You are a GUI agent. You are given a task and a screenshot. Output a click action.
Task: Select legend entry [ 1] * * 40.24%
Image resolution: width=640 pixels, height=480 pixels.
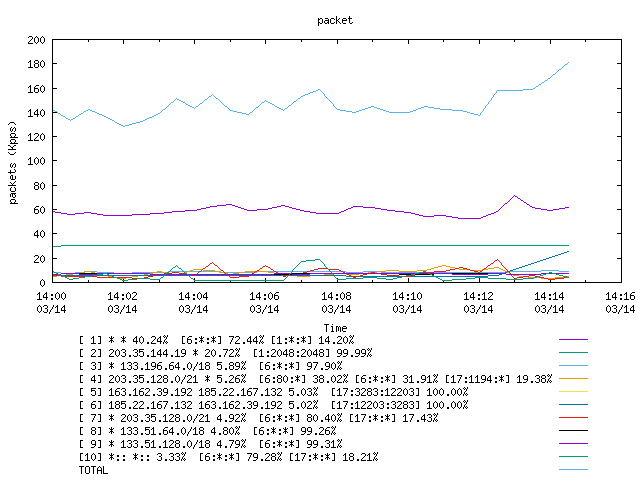pyautogui.click(x=216, y=340)
